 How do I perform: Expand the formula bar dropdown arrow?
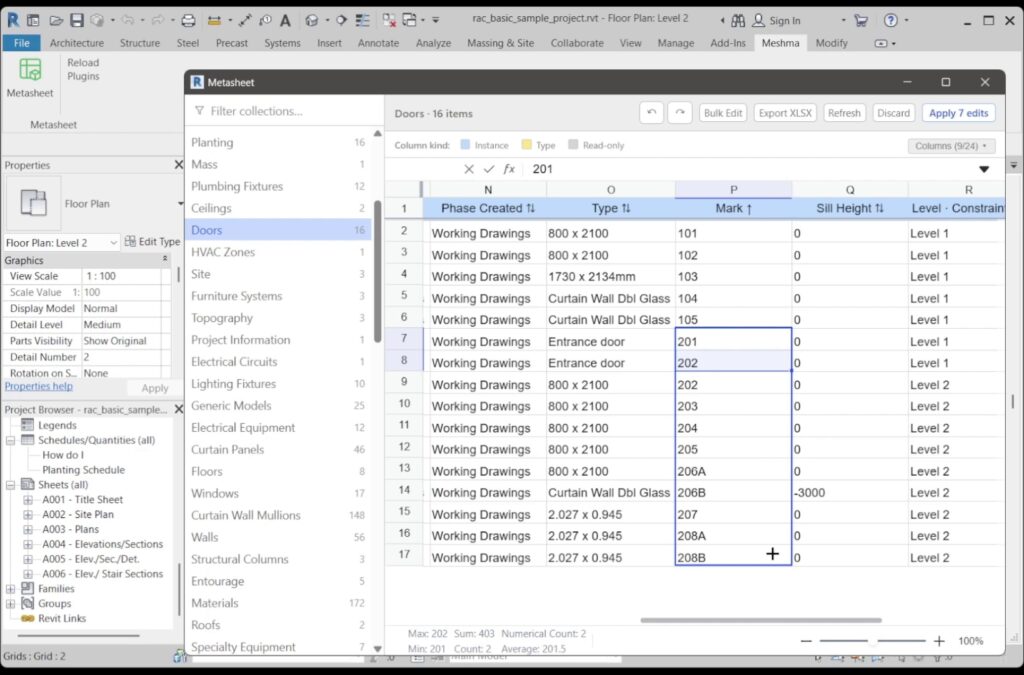(x=984, y=169)
